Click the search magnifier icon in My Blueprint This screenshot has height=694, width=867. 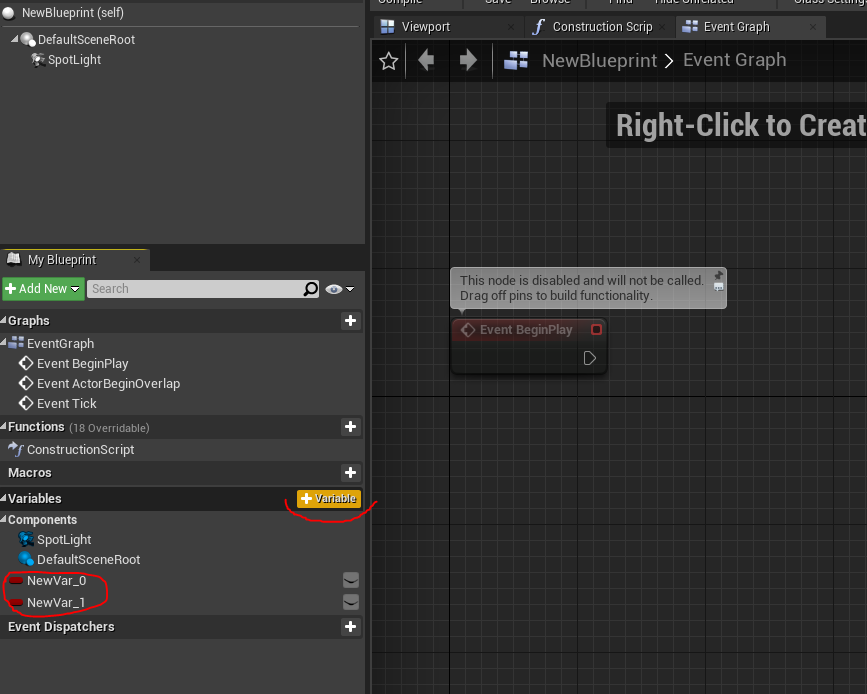click(311, 289)
